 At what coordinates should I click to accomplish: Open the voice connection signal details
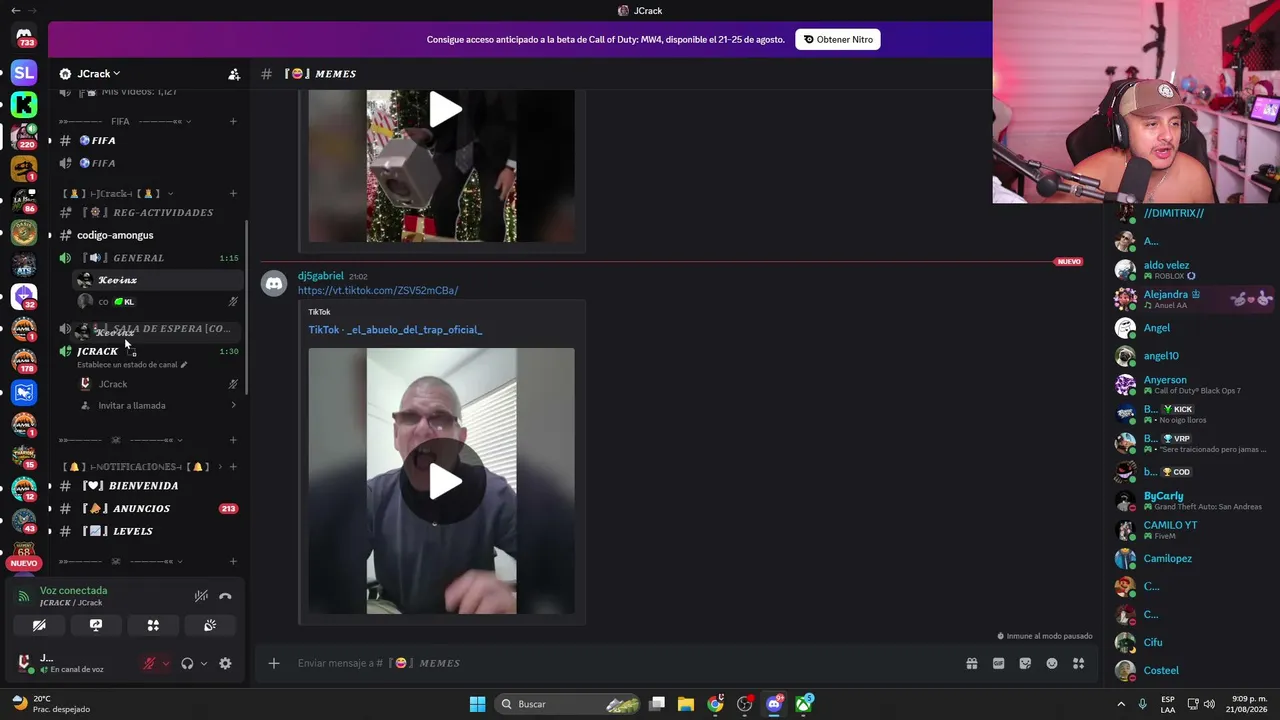pos(24,596)
